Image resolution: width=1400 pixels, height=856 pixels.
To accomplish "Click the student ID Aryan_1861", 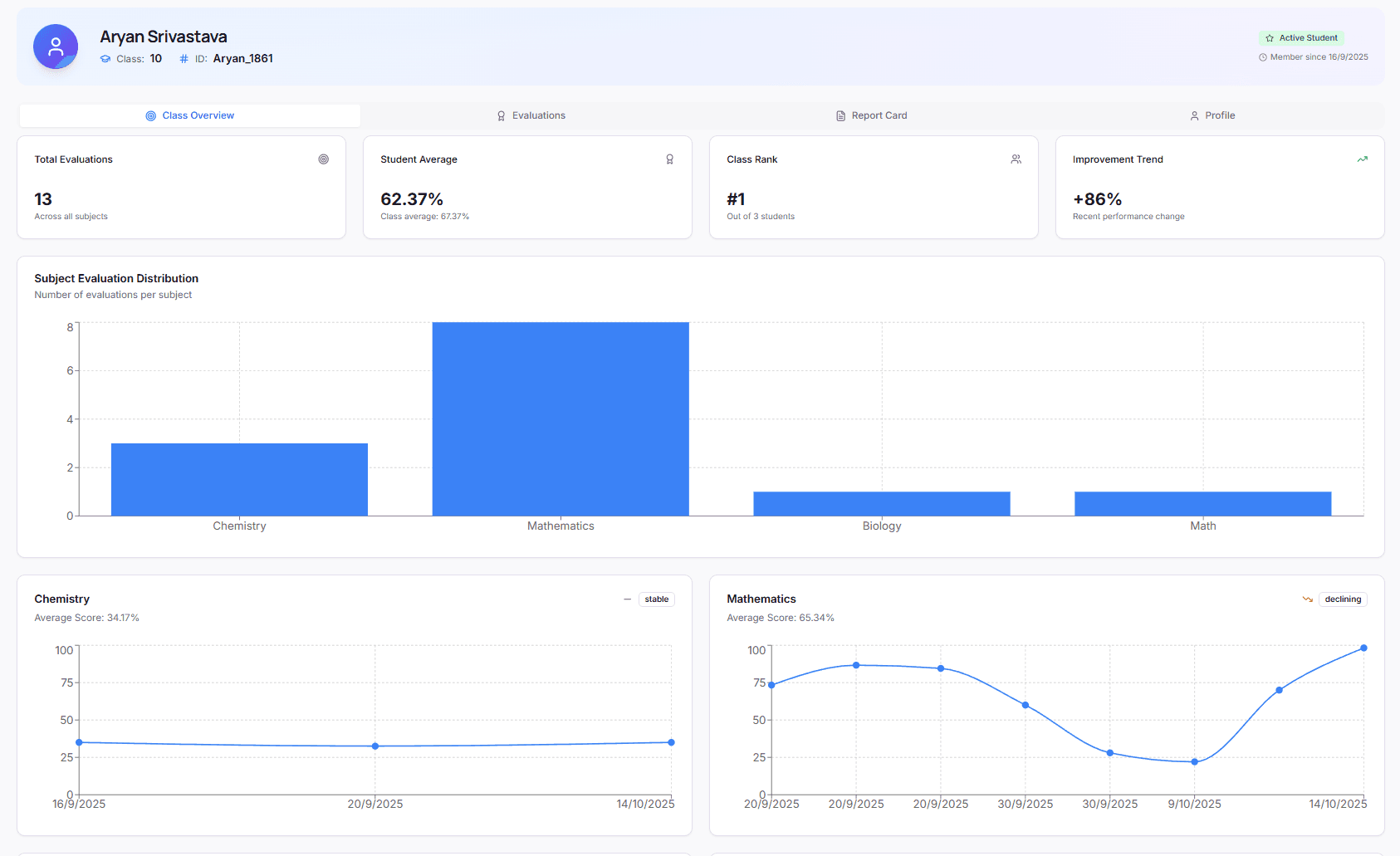I will click(243, 59).
